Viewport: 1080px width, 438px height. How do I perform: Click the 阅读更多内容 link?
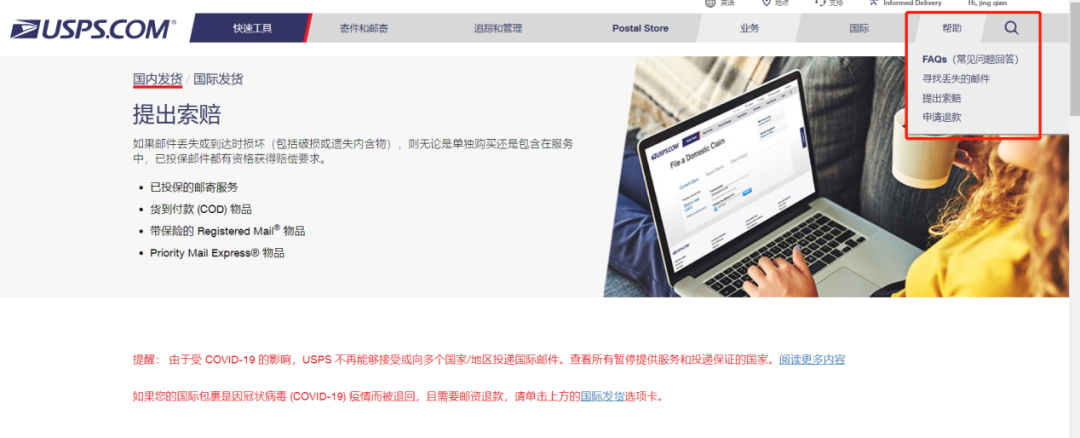tap(812, 359)
